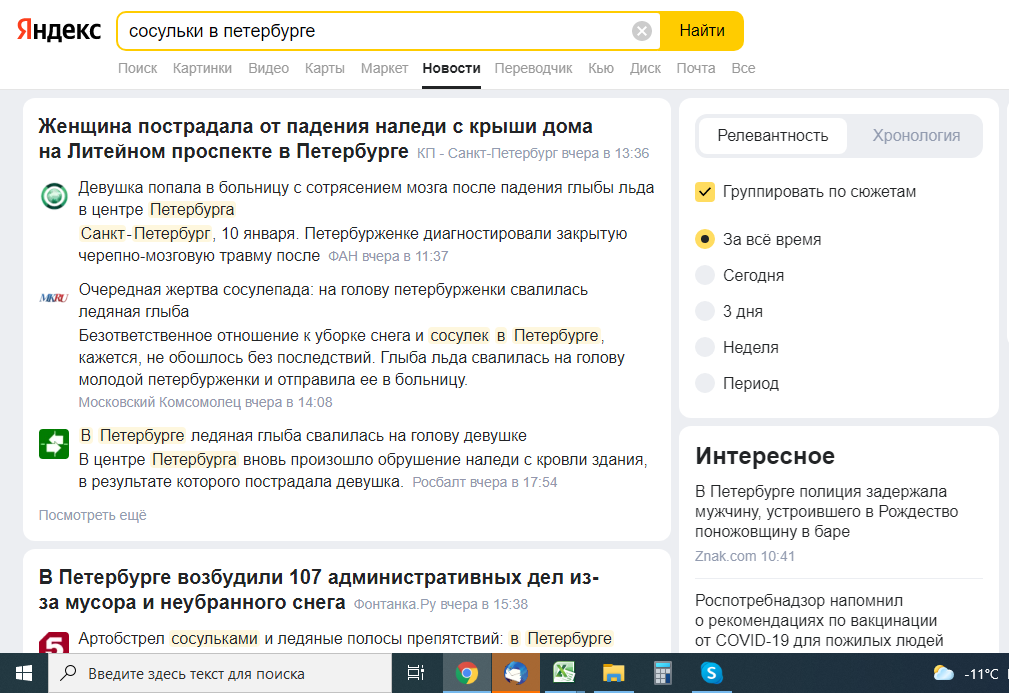Open the Yandex logo home link
This screenshot has width=1009, height=693.
59,30
